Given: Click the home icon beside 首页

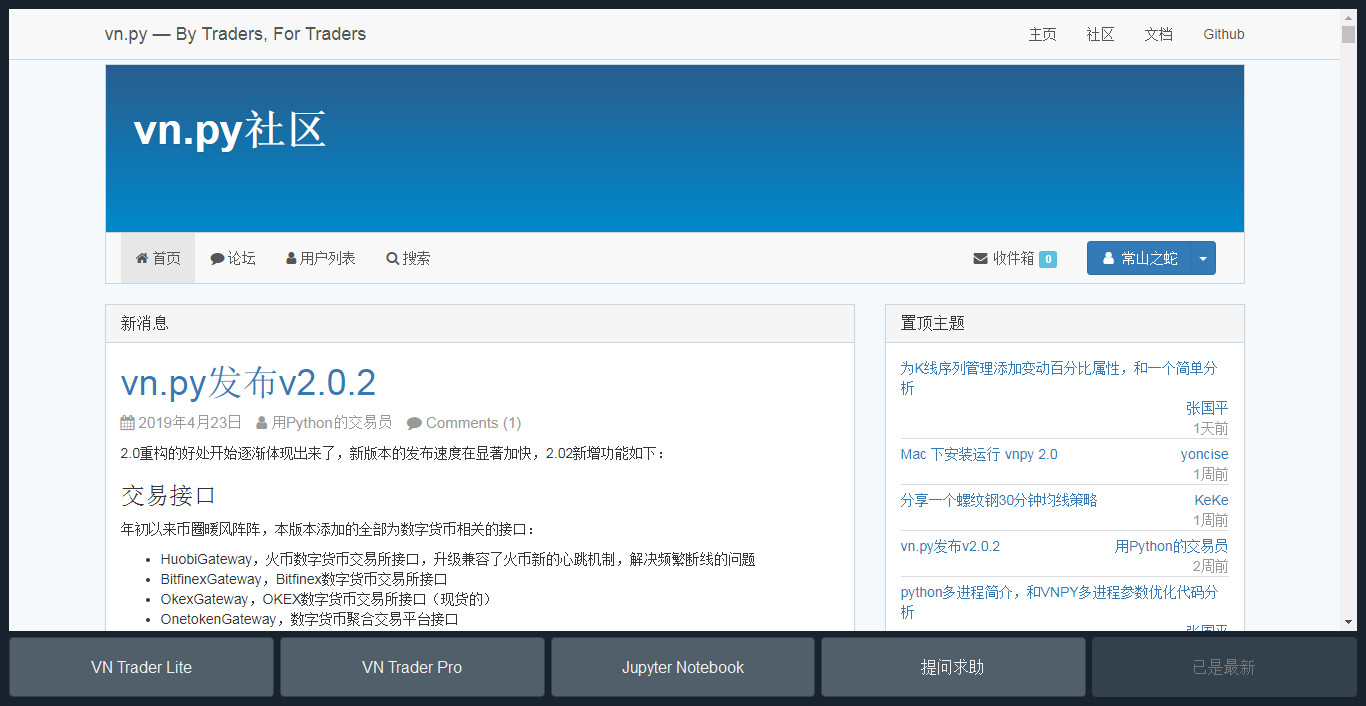Looking at the screenshot, I should click(142, 258).
